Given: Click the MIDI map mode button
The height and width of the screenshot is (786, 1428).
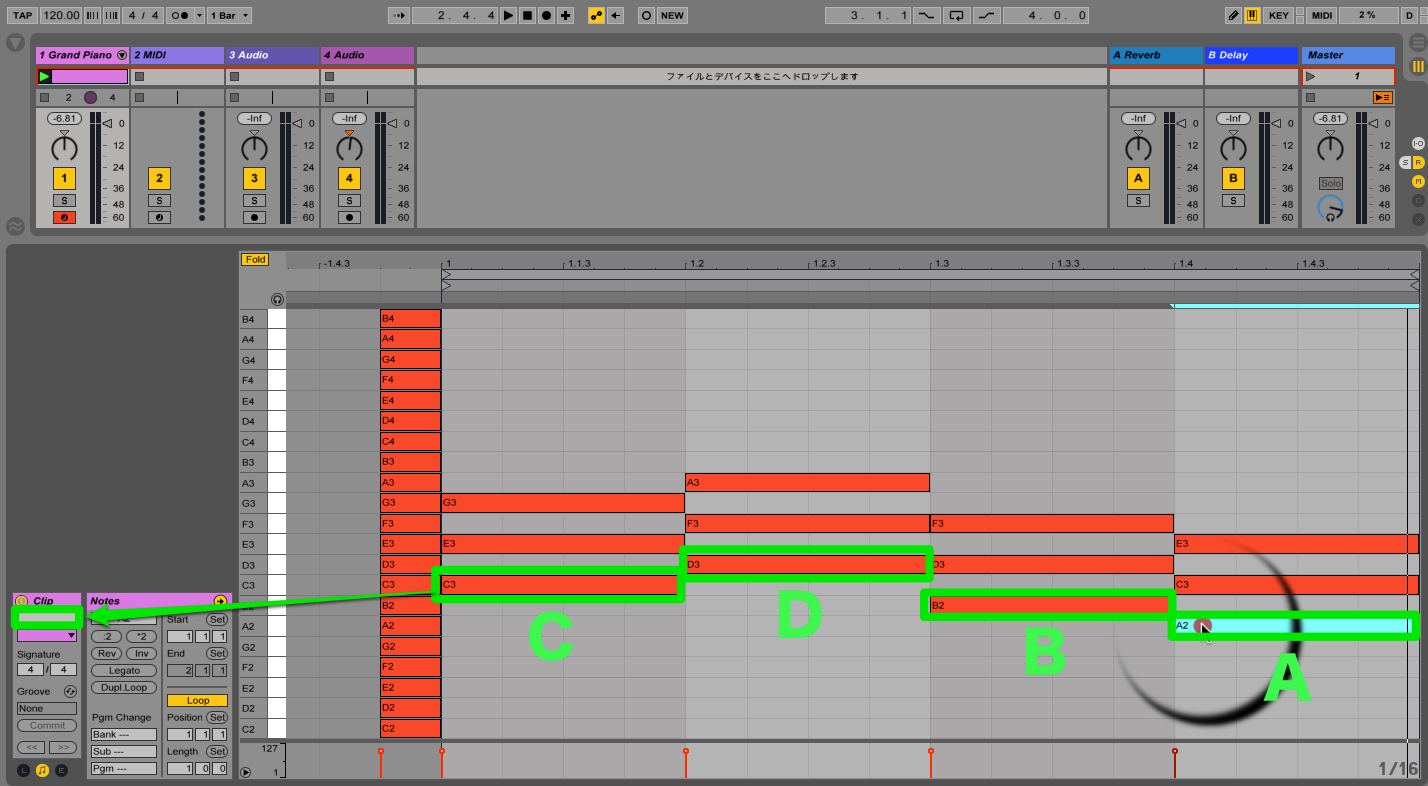Looking at the screenshot, I should (x=1322, y=16).
